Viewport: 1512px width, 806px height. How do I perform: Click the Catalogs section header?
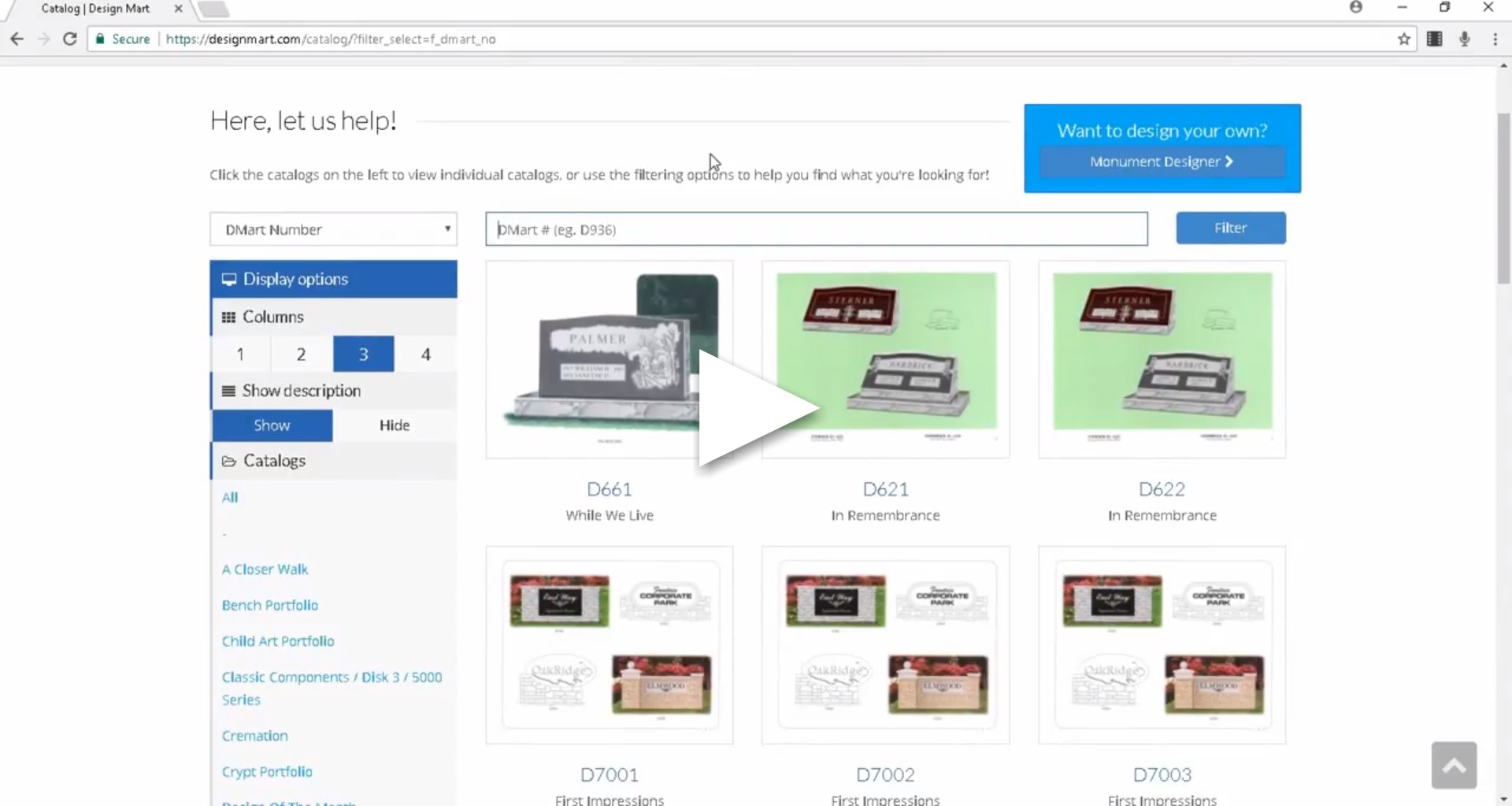[333, 461]
